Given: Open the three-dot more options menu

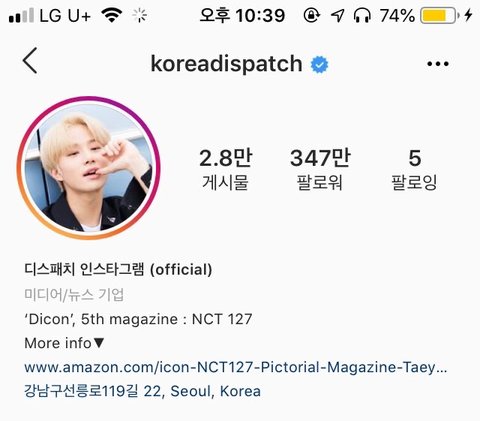Looking at the screenshot, I should tap(438, 63).
